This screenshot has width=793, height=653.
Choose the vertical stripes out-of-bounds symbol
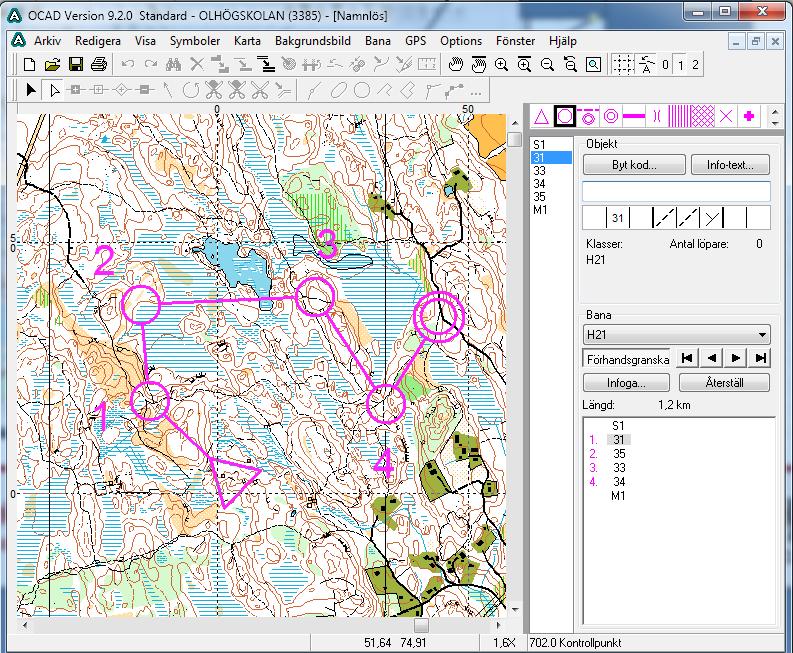click(679, 117)
